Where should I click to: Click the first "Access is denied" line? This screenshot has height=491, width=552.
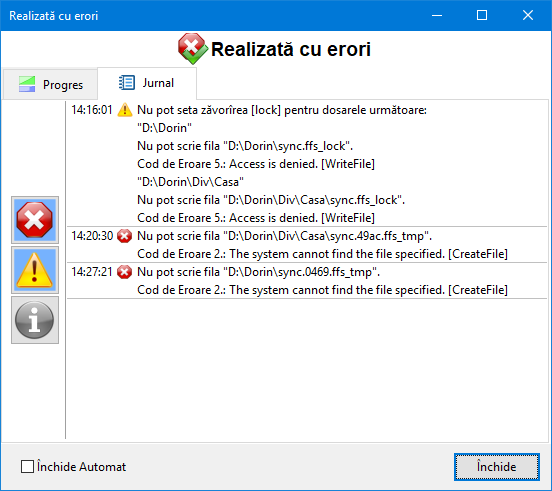point(256,164)
